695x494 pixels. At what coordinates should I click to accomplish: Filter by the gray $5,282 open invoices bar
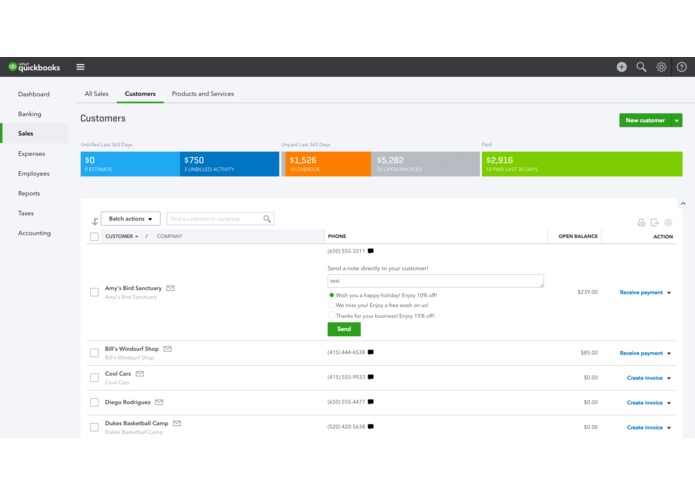(x=426, y=164)
